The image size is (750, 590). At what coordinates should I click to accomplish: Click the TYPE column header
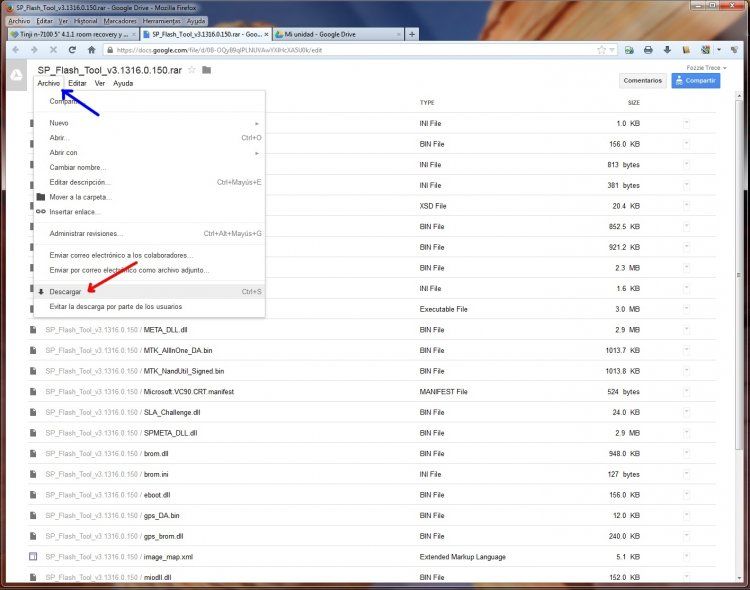427,102
